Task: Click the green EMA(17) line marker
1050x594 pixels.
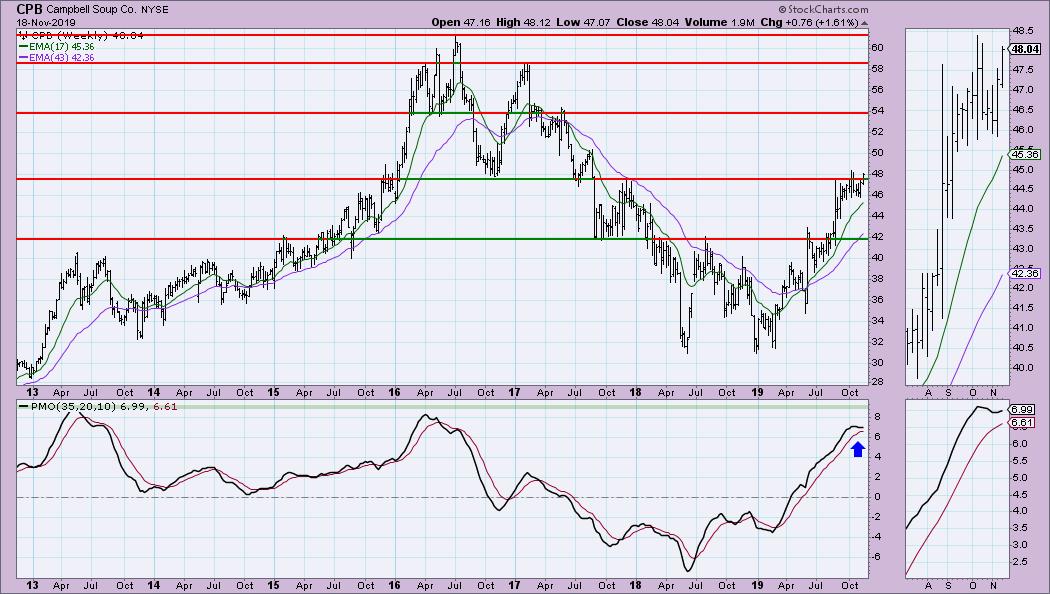Action: pyautogui.click(x=22, y=47)
